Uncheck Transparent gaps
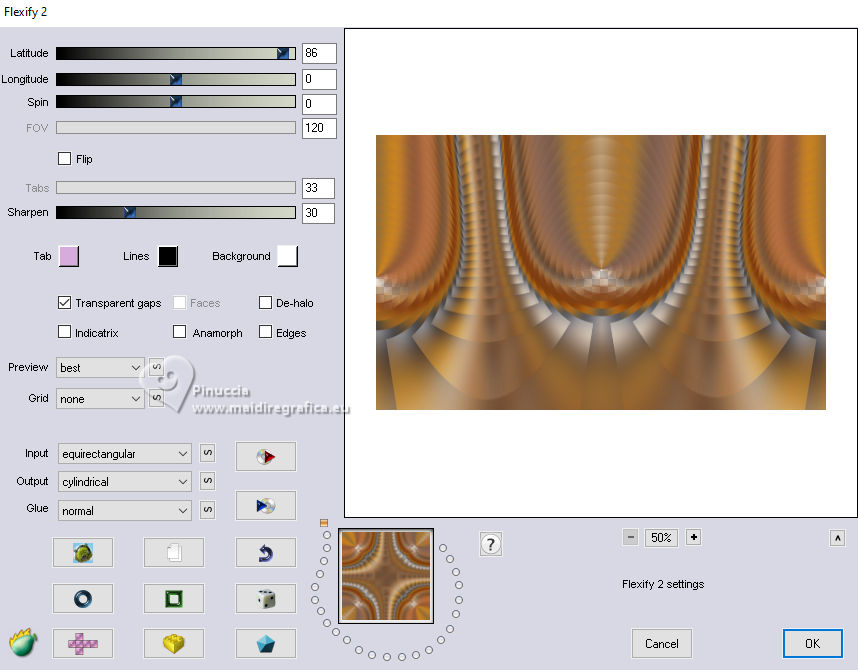The width and height of the screenshot is (858, 670). tap(65, 303)
